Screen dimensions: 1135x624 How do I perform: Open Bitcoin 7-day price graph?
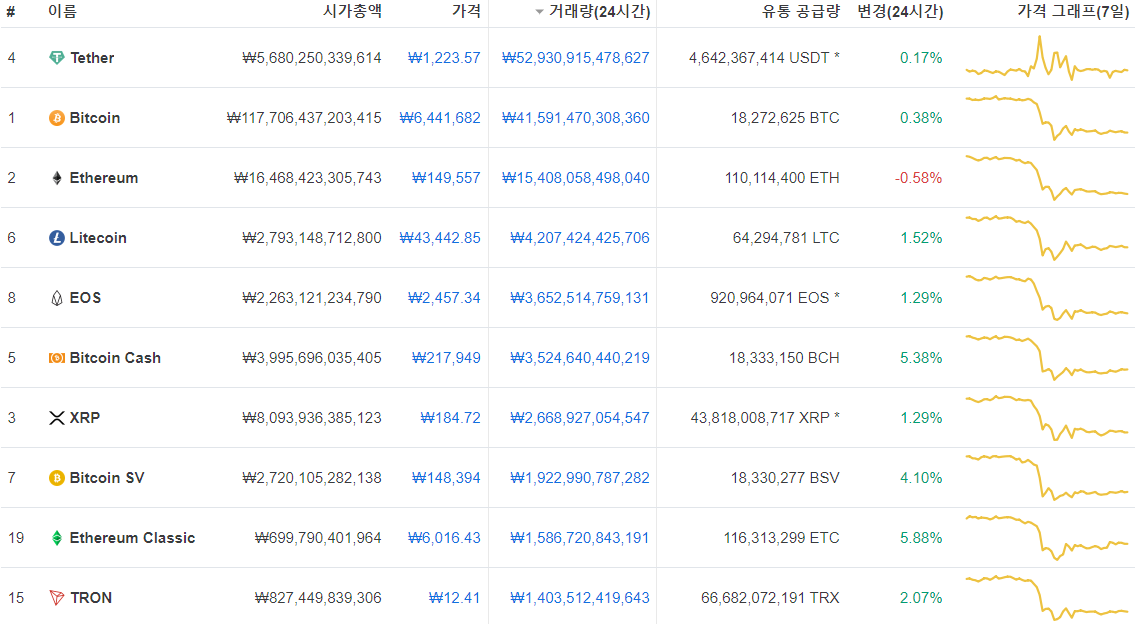(1047, 118)
